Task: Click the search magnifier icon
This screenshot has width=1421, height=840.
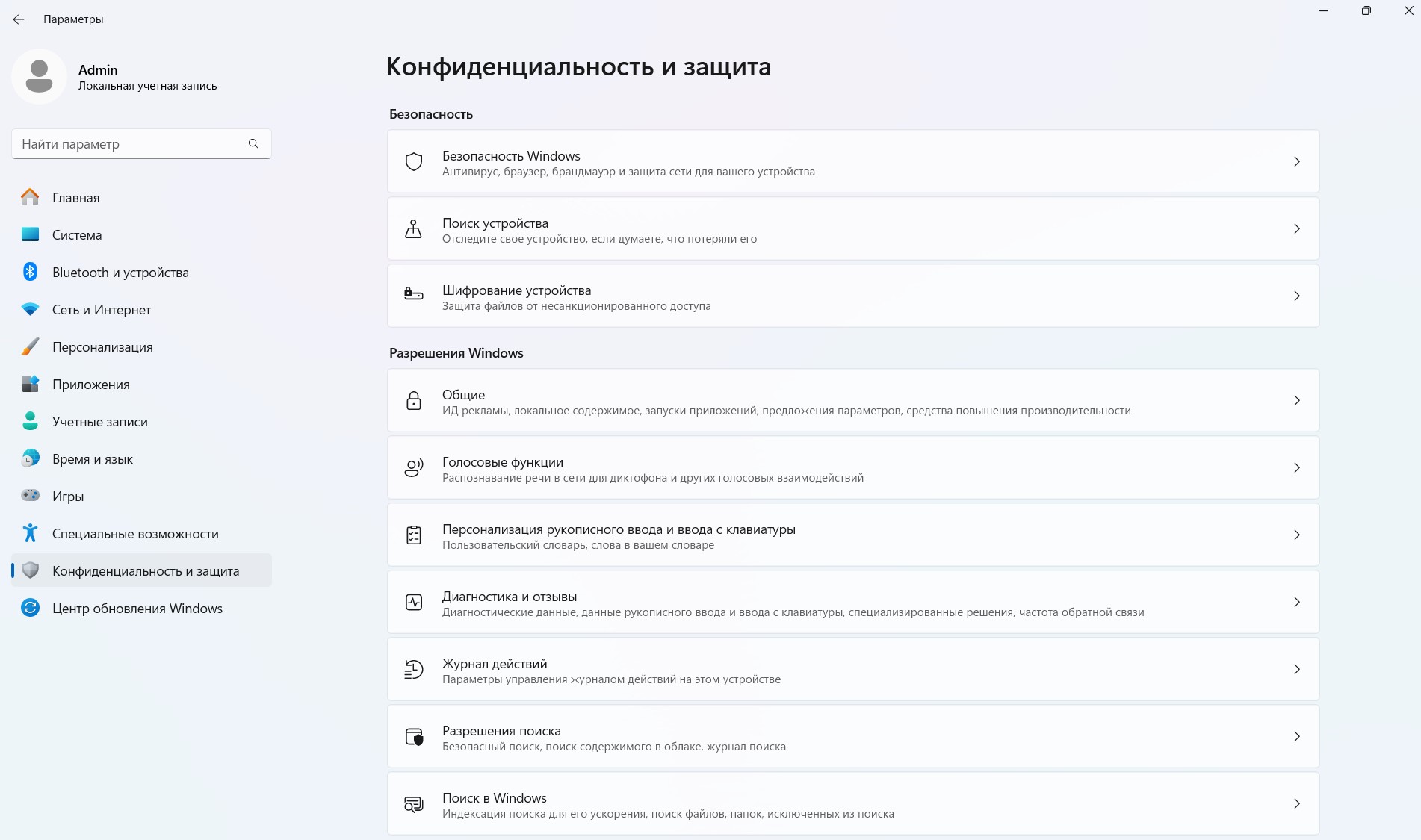Action: pyautogui.click(x=253, y=143)
